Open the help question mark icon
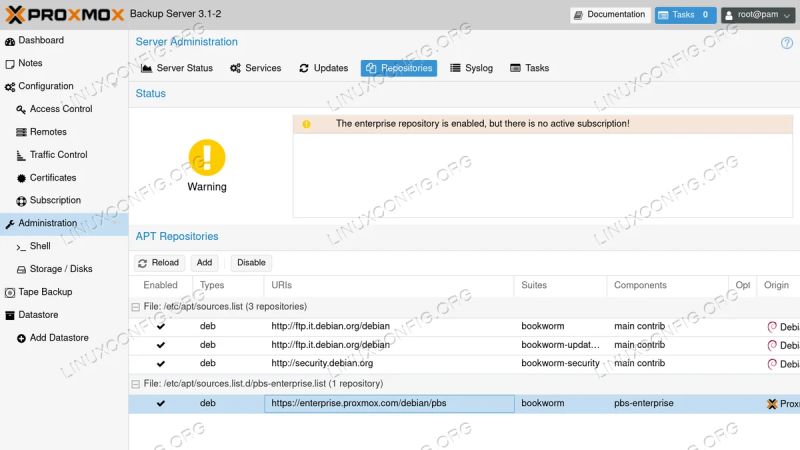This screenshot has width=800, height=450. (x=787, y=43)
